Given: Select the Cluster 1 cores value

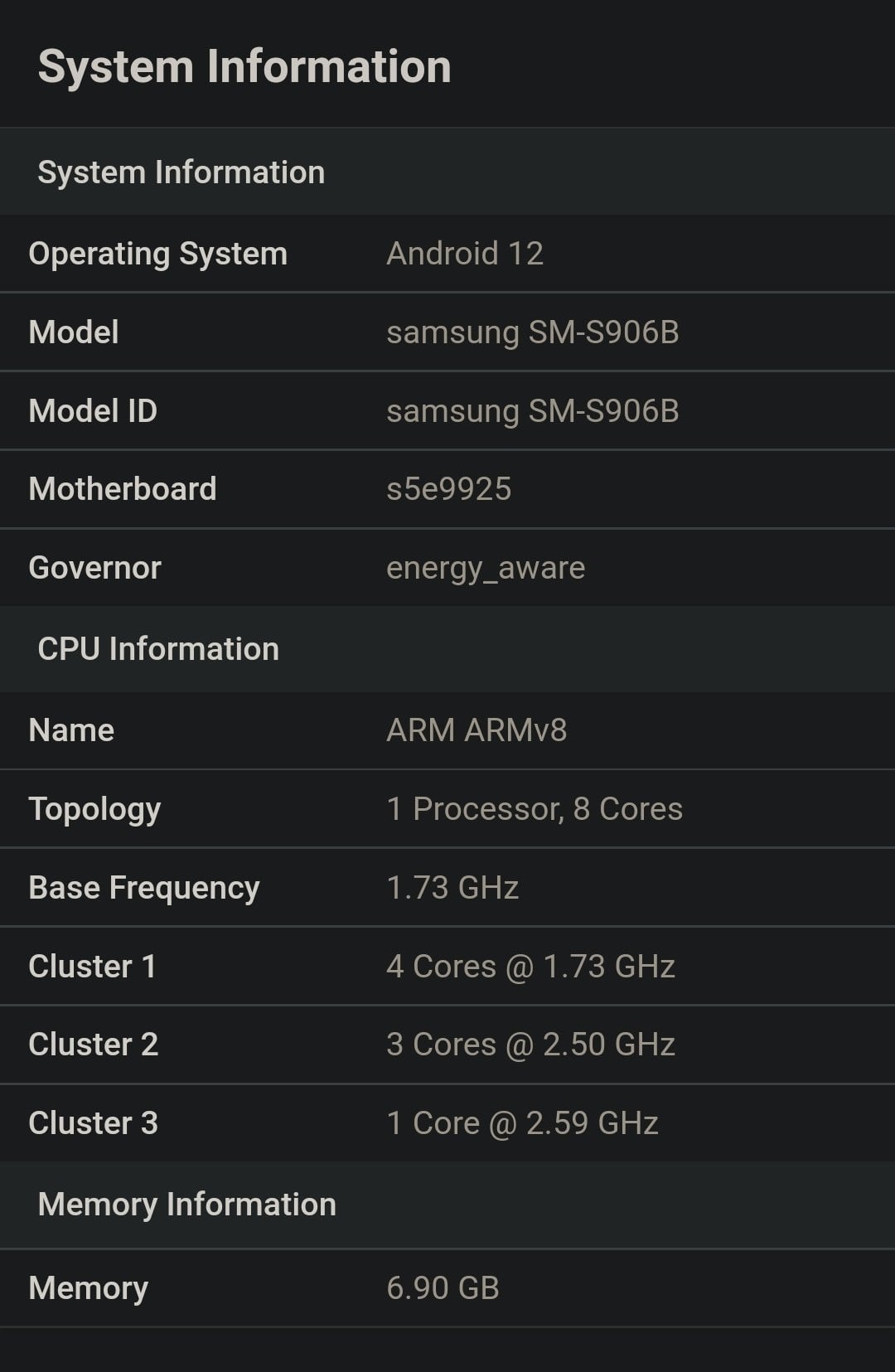Looking at the screenshot, I should click(x=530, y=967).
